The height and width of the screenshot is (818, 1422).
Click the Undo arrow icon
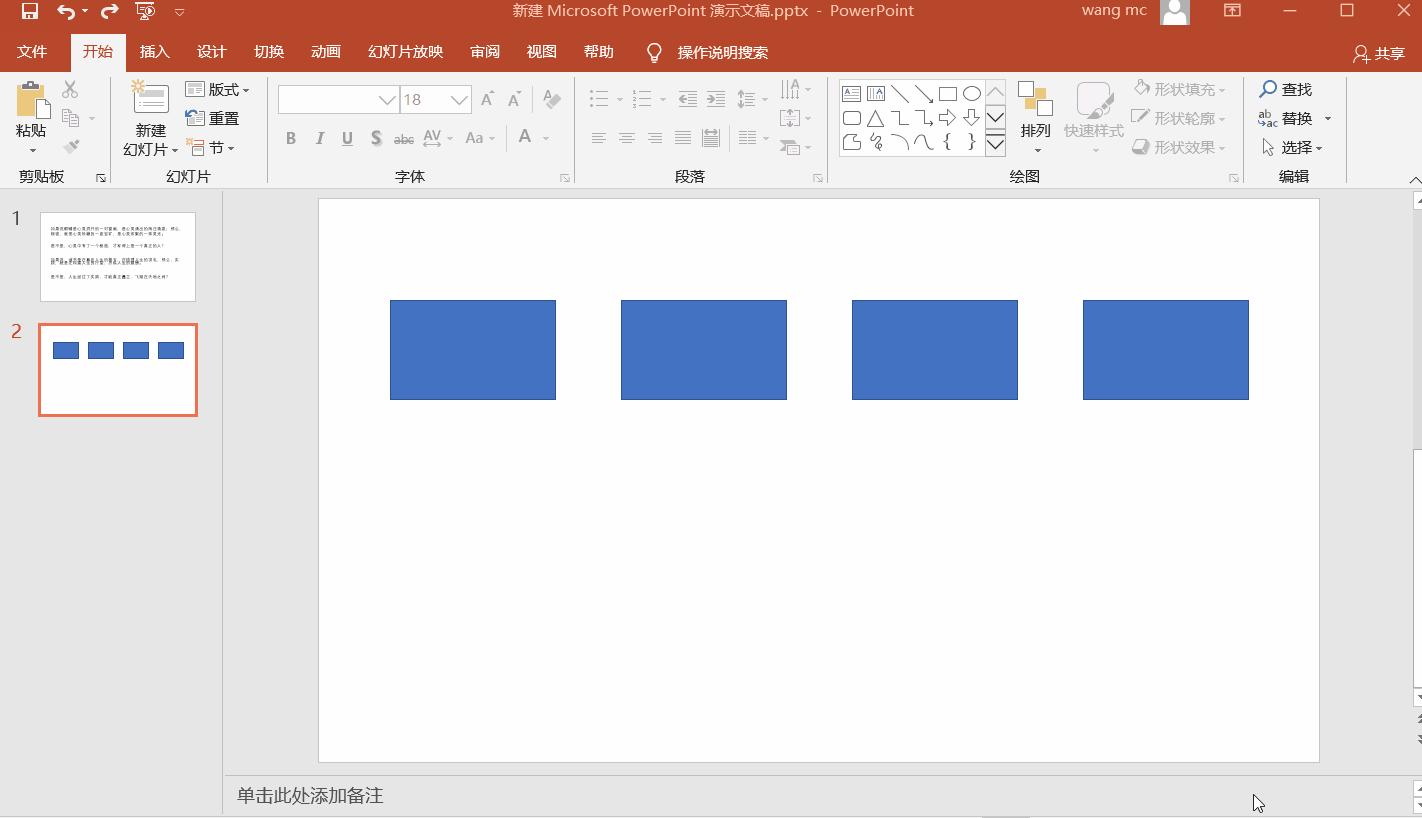pos(66,11)
